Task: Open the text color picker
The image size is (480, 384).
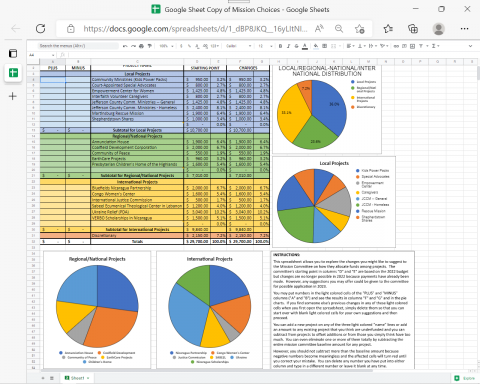Action: (x=305, y=46)
